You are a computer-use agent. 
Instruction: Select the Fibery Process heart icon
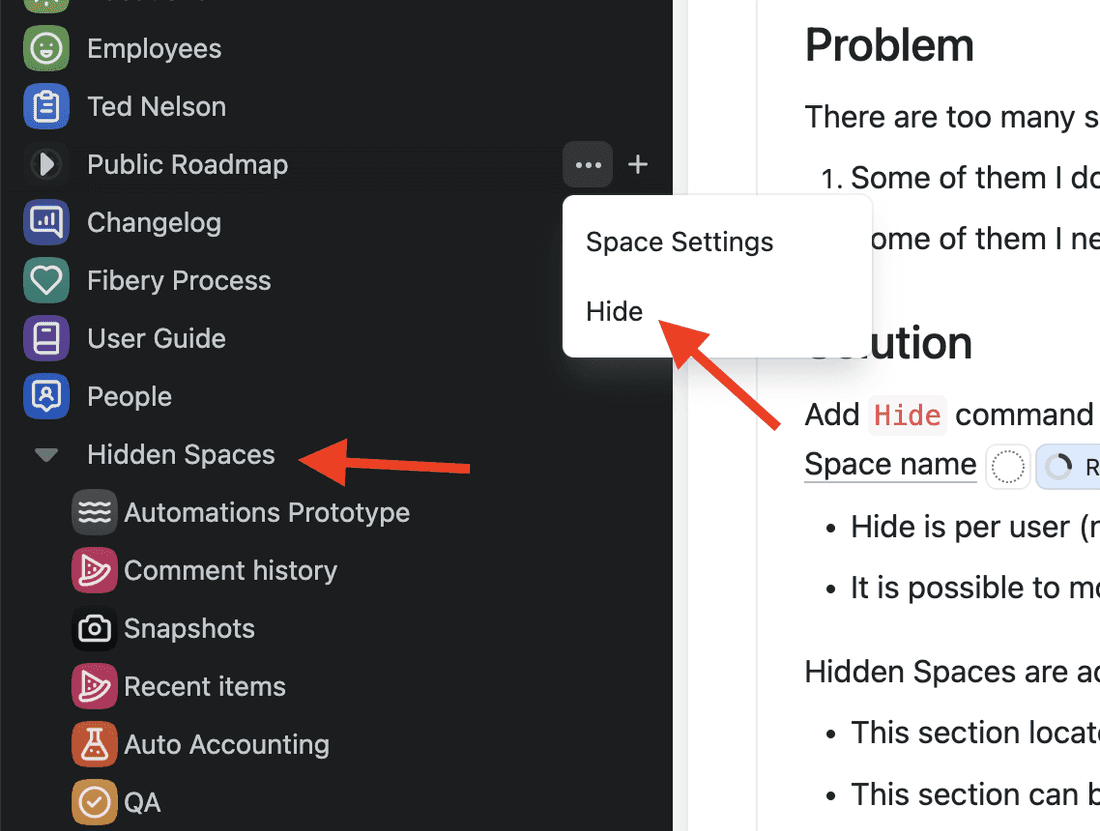(x=46, y=280)
